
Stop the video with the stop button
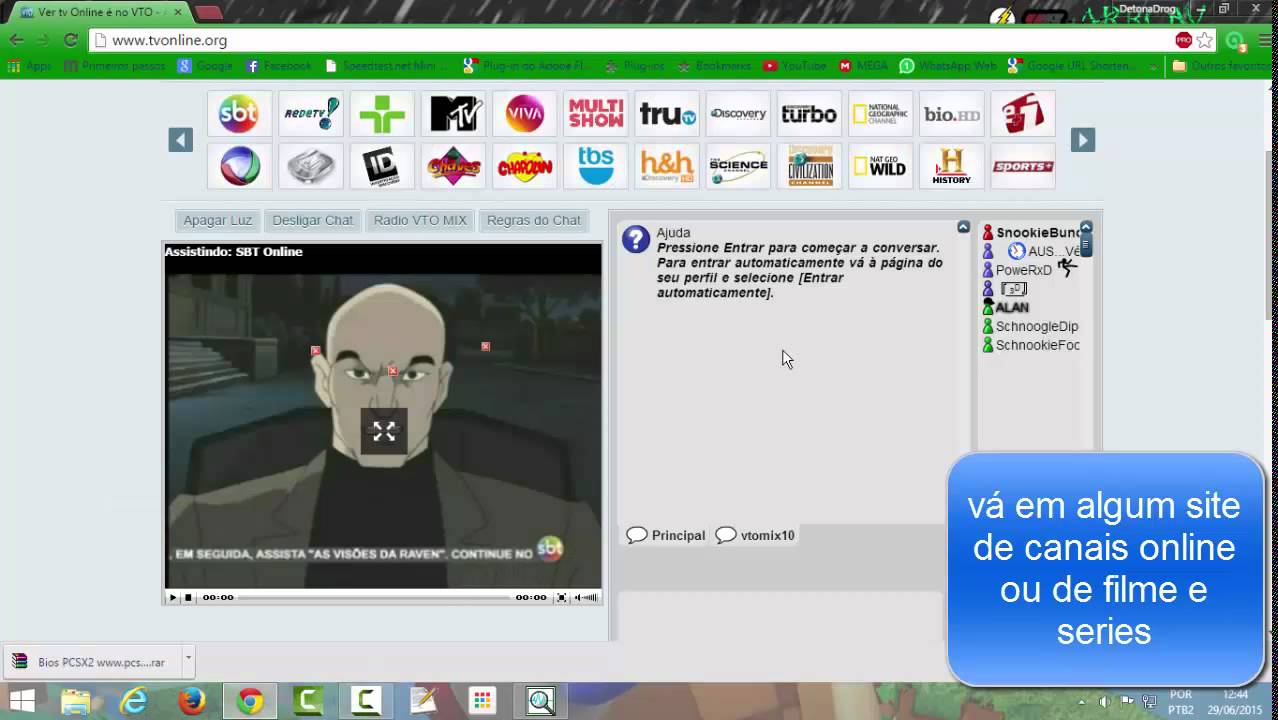coord(188,597)
